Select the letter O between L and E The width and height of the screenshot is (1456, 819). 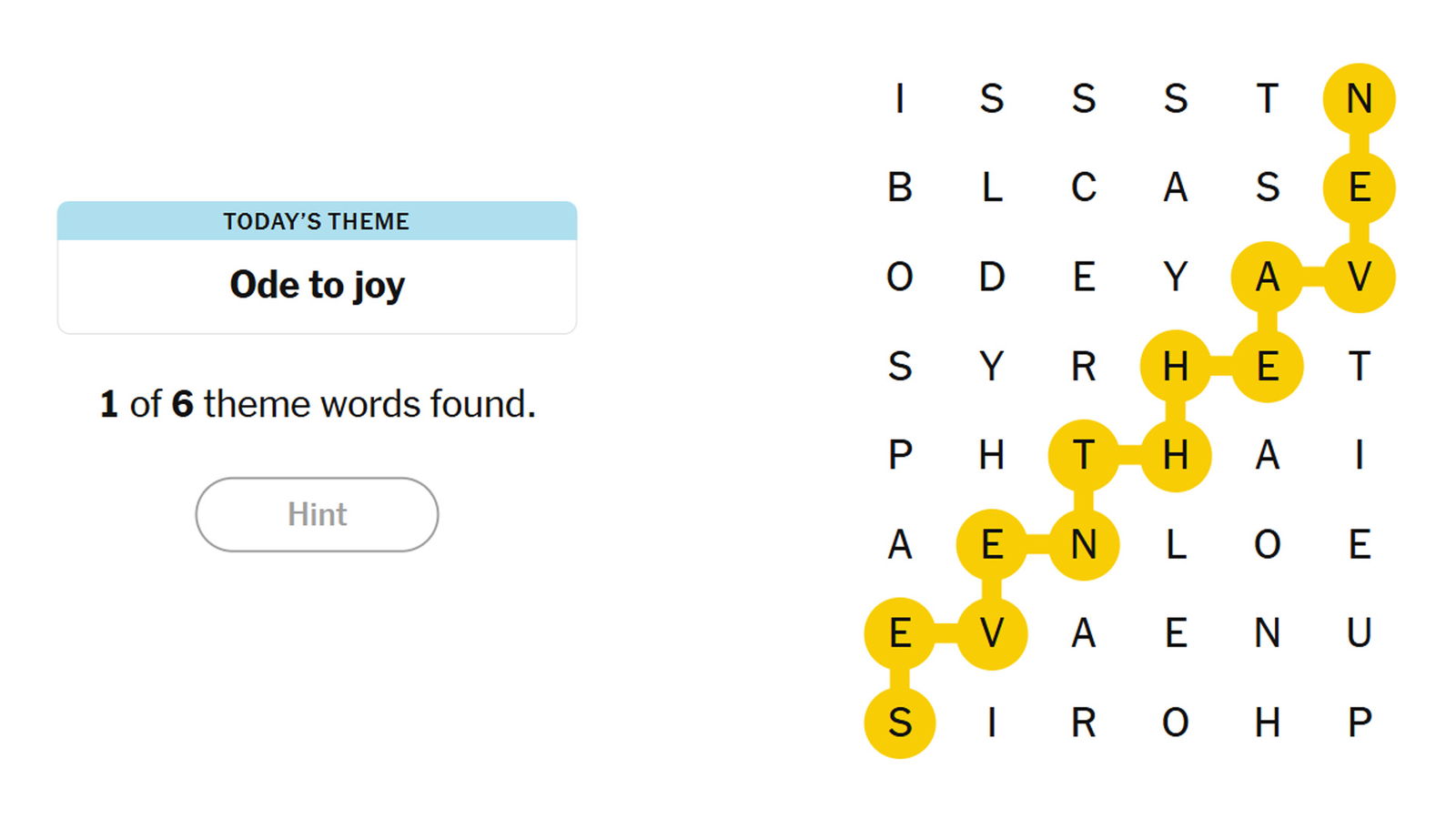[x=1267, y=544]
